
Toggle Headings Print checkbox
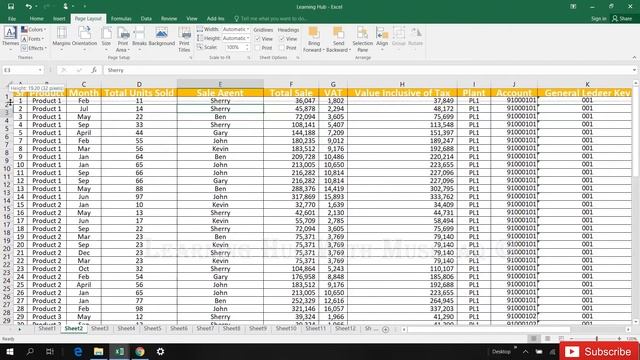click(282, 48)
